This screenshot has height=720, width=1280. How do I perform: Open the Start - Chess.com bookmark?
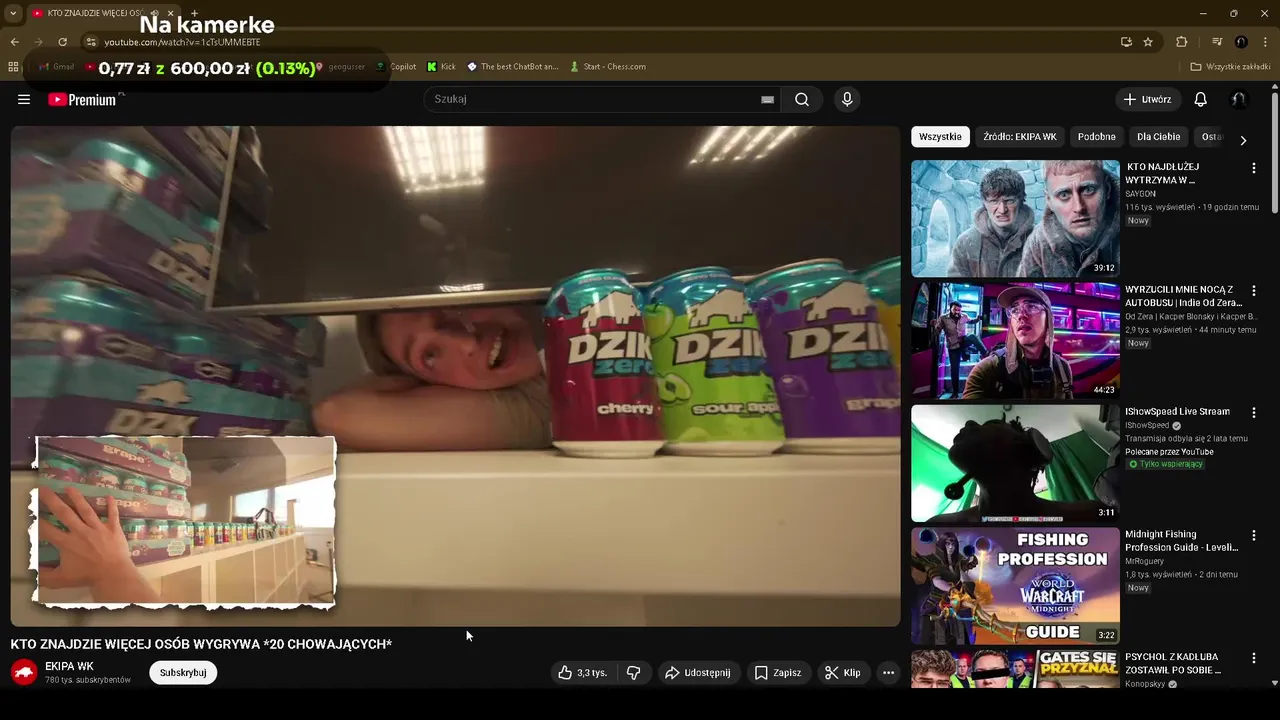607,67
